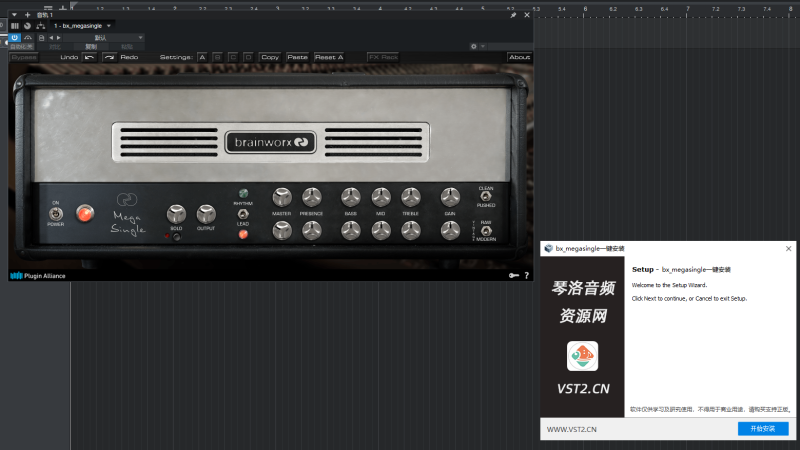Expand the preset name dropdown
Image resolution: width=800 pixels, height=450 pixels.
pyautogui.click(x=140, y=37)
